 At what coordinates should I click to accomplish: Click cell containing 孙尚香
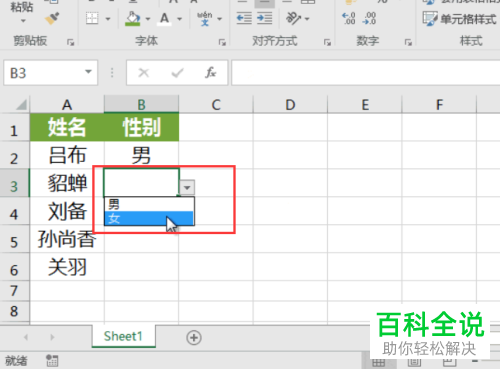coord(67,239)
